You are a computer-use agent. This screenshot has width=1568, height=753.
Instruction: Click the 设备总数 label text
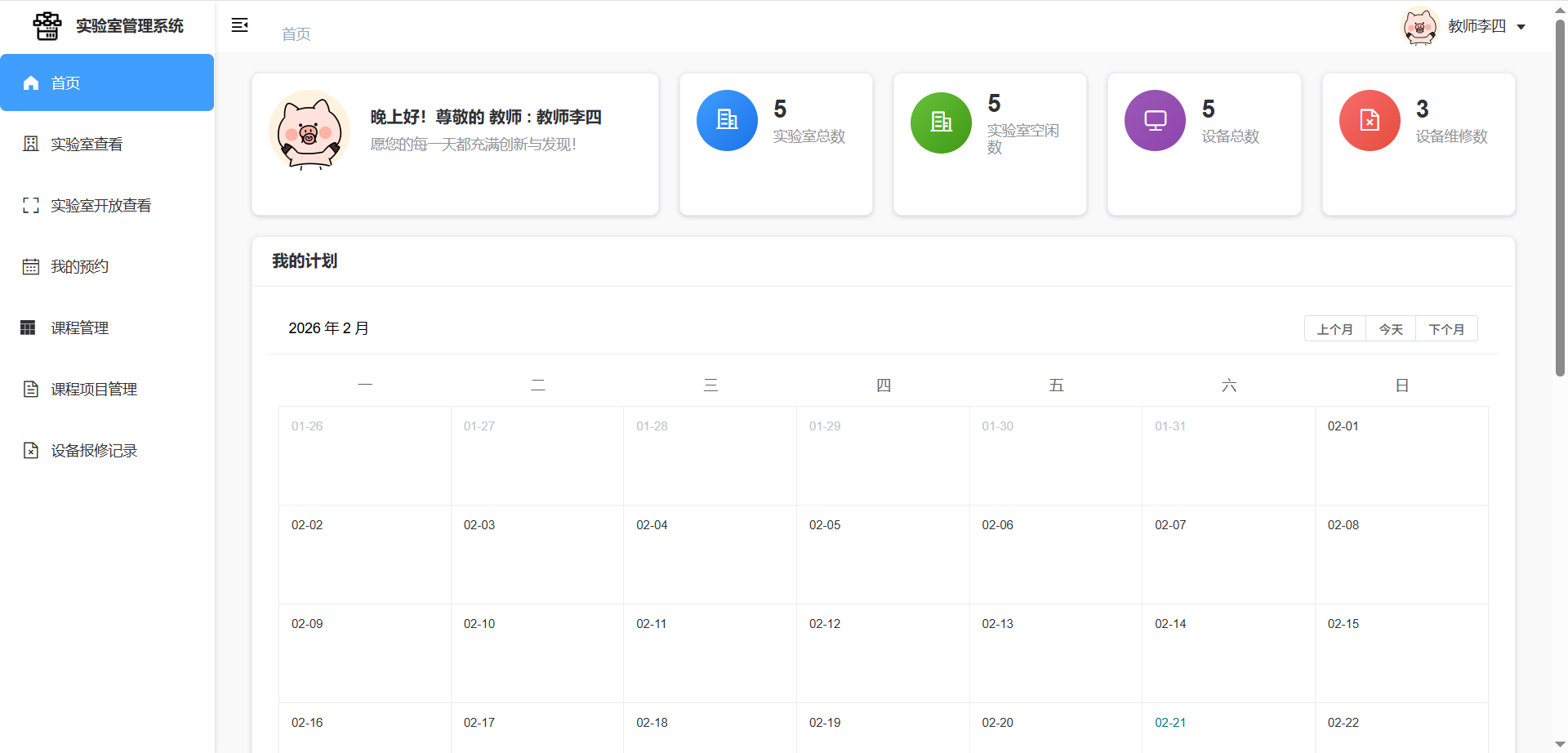1230,136
